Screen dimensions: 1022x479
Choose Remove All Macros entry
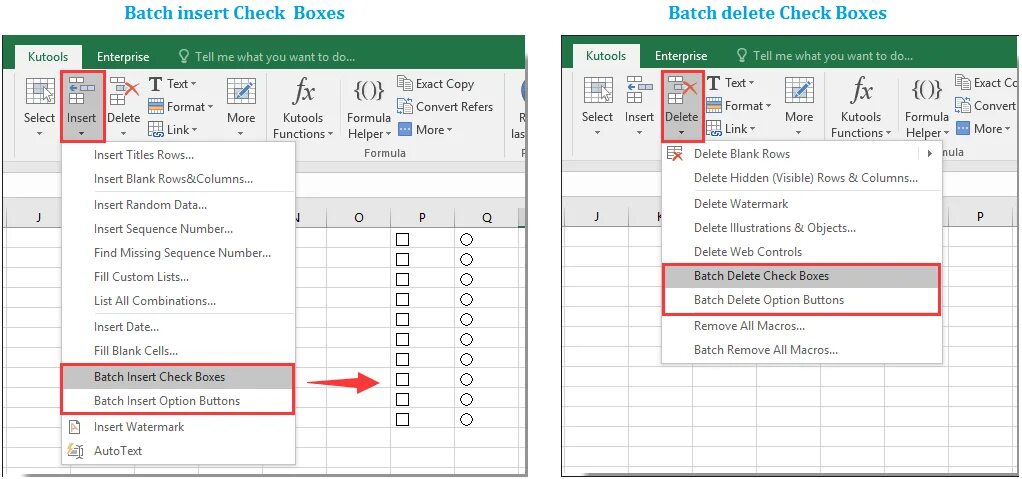pos(802,326)
